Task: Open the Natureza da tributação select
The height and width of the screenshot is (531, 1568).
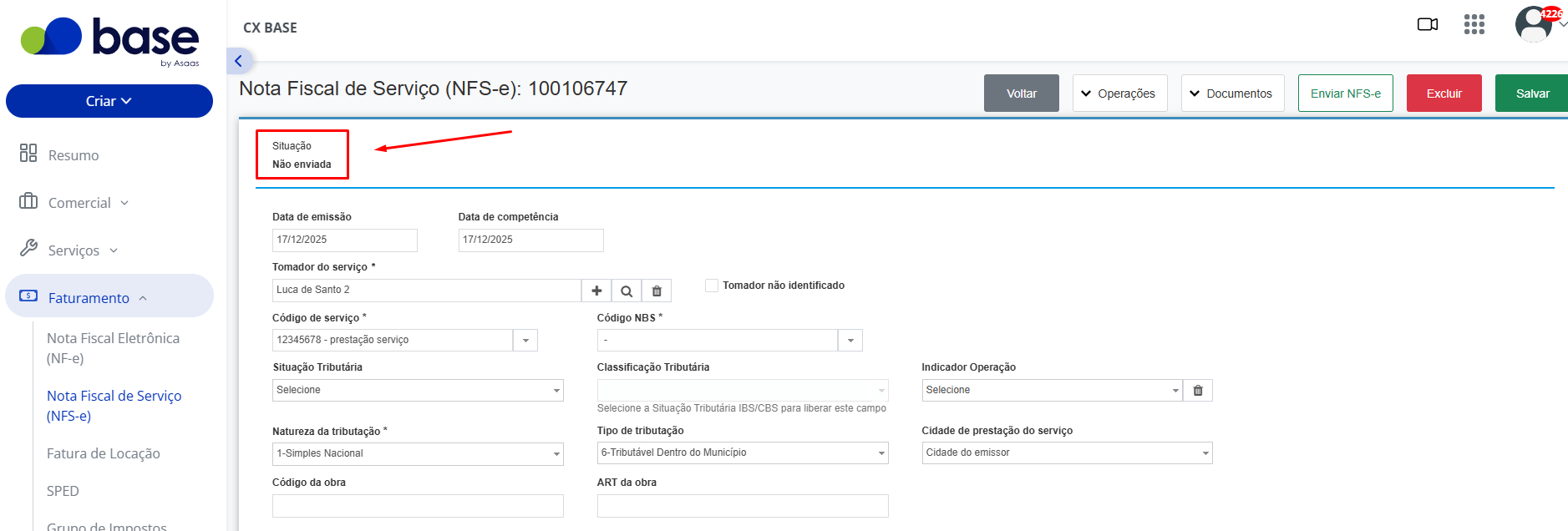Action: [418, 454]
